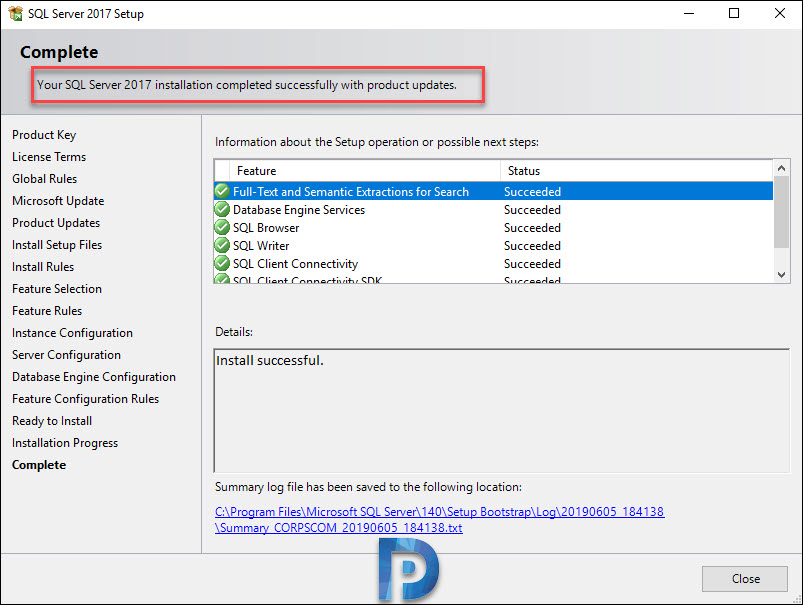This screenshot has height=605, width=803.
Task: Sort by the Status column header
Action: pos(637,171)
